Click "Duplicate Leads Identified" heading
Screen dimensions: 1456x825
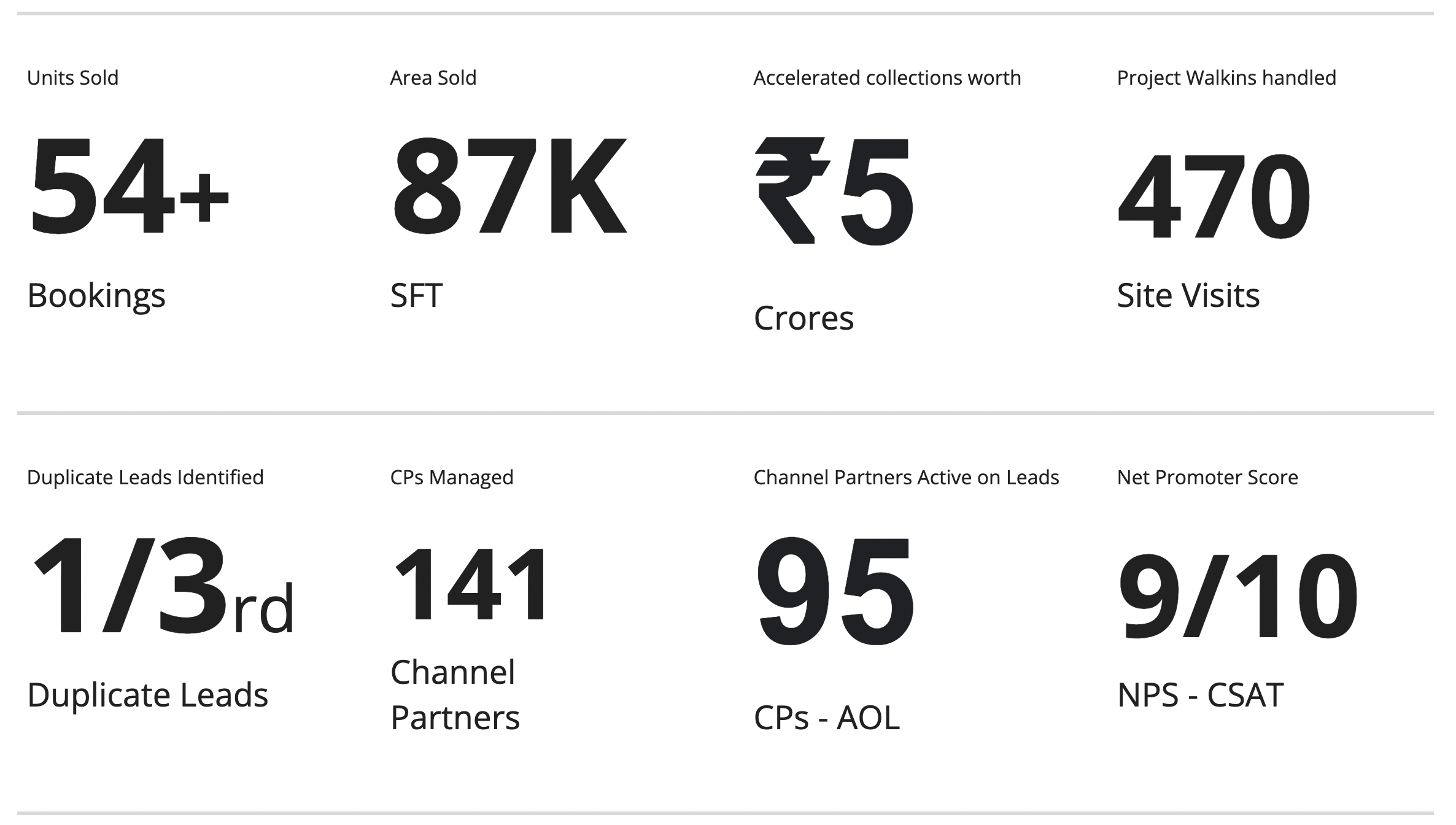[x=145, y=478]
